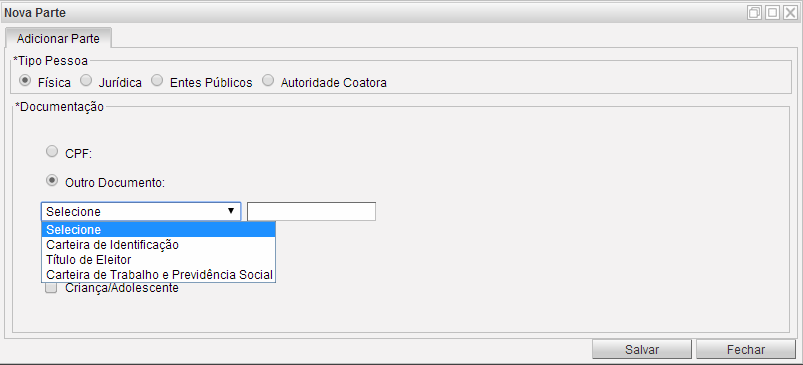Choose the Jurídica person type option
Screen dimensions: 803x365
pyautogui.click(x=87, y=81)
